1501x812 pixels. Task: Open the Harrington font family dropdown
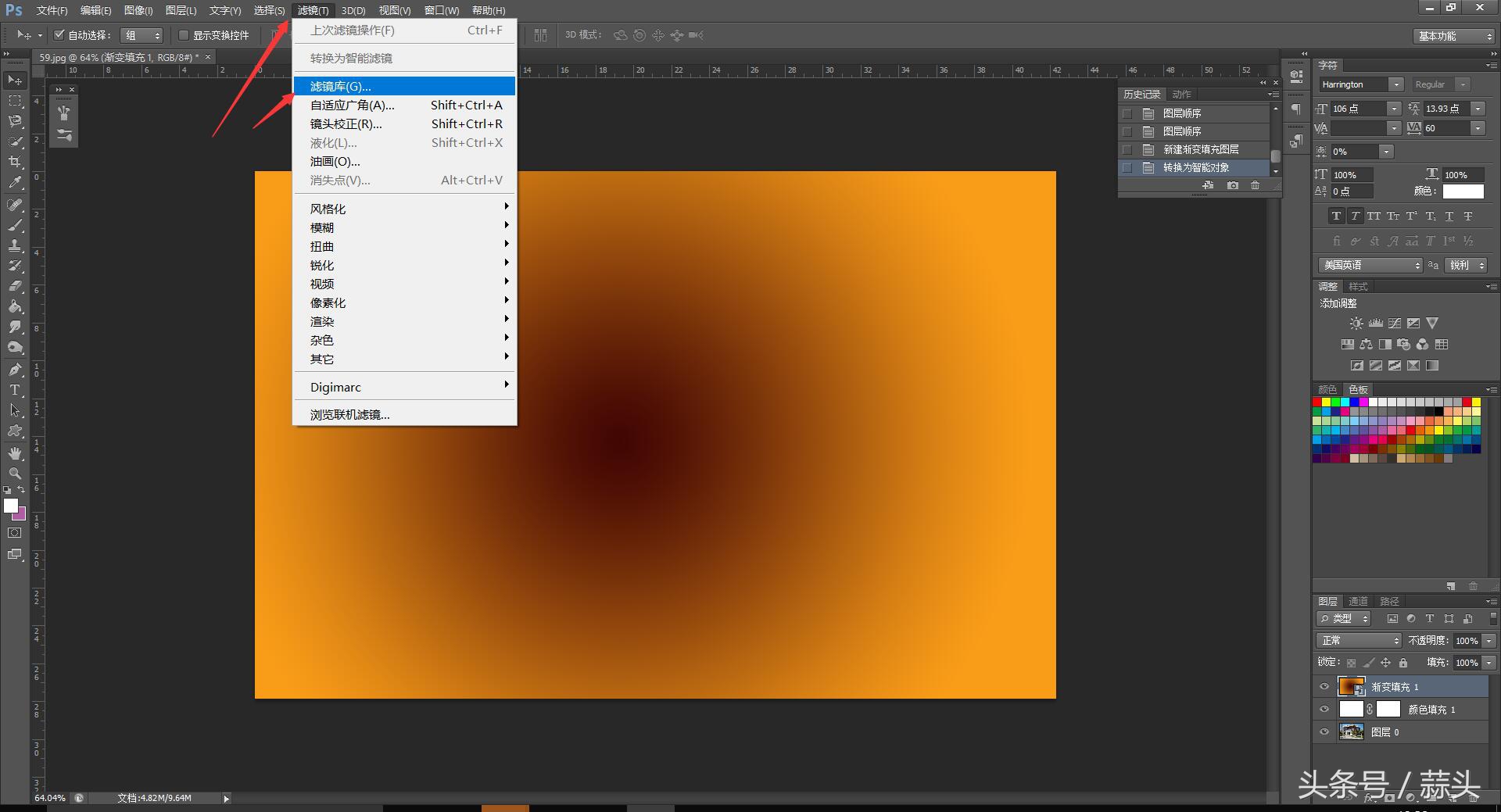1395,84
